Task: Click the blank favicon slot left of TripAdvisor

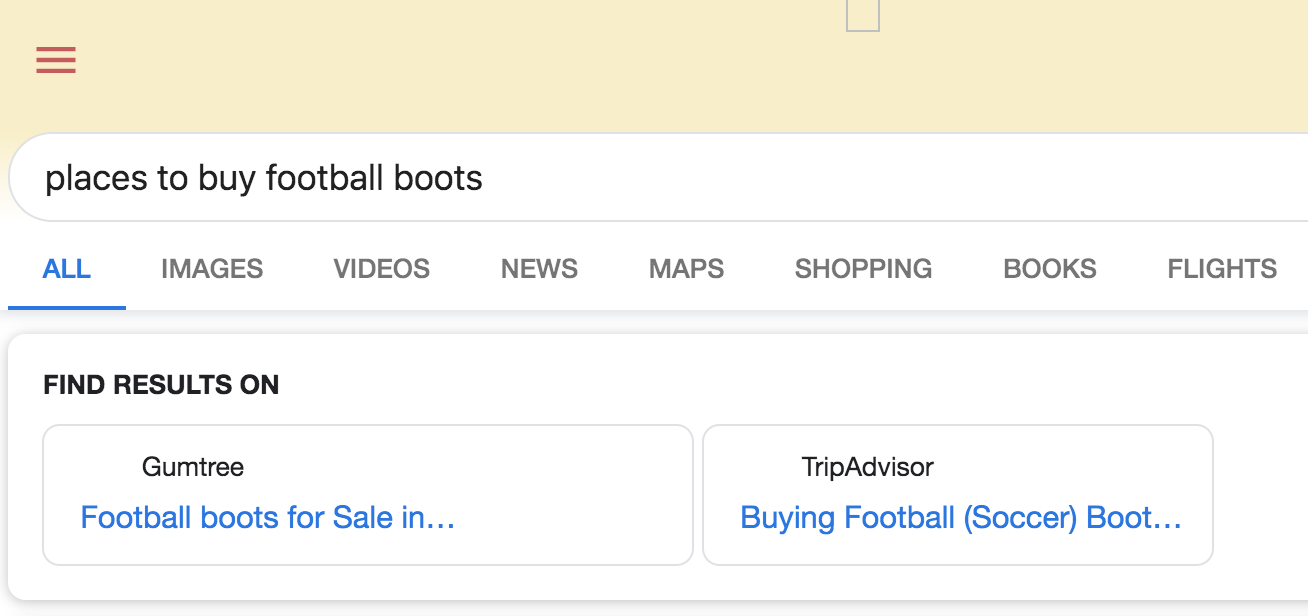Action: (x=764, y=467)
